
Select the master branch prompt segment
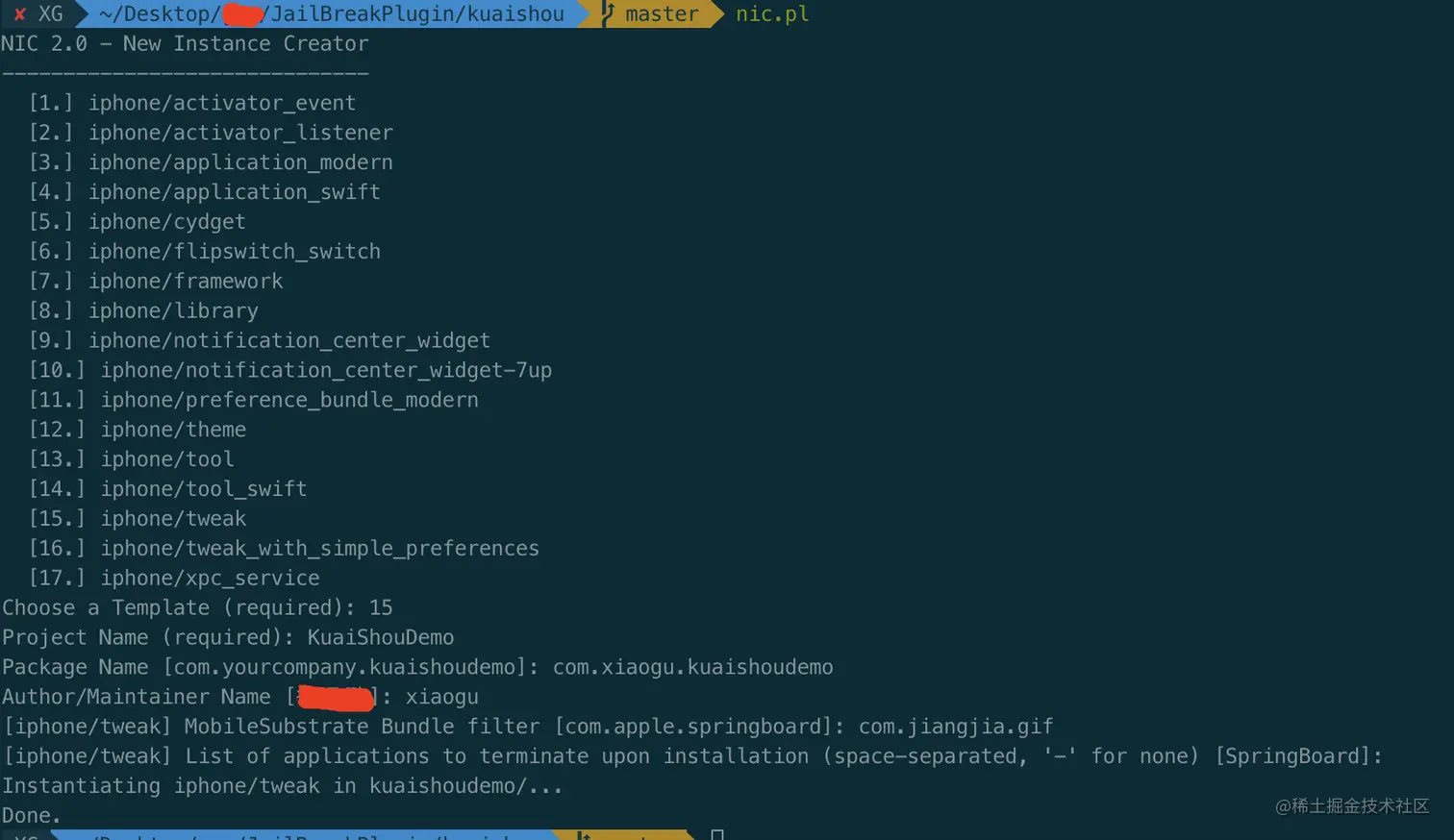coord(662,13)
